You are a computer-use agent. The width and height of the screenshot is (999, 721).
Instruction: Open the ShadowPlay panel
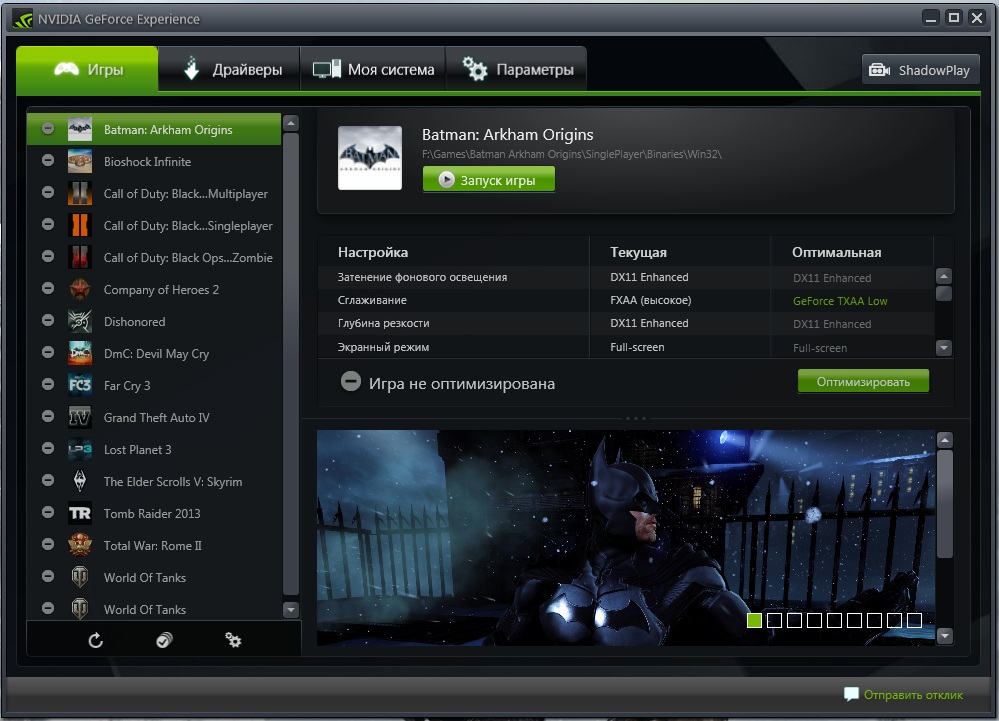pos(920,69)
